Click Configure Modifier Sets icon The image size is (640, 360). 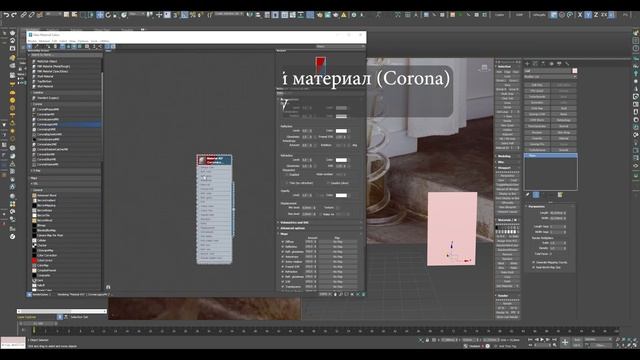click(560, 195)
